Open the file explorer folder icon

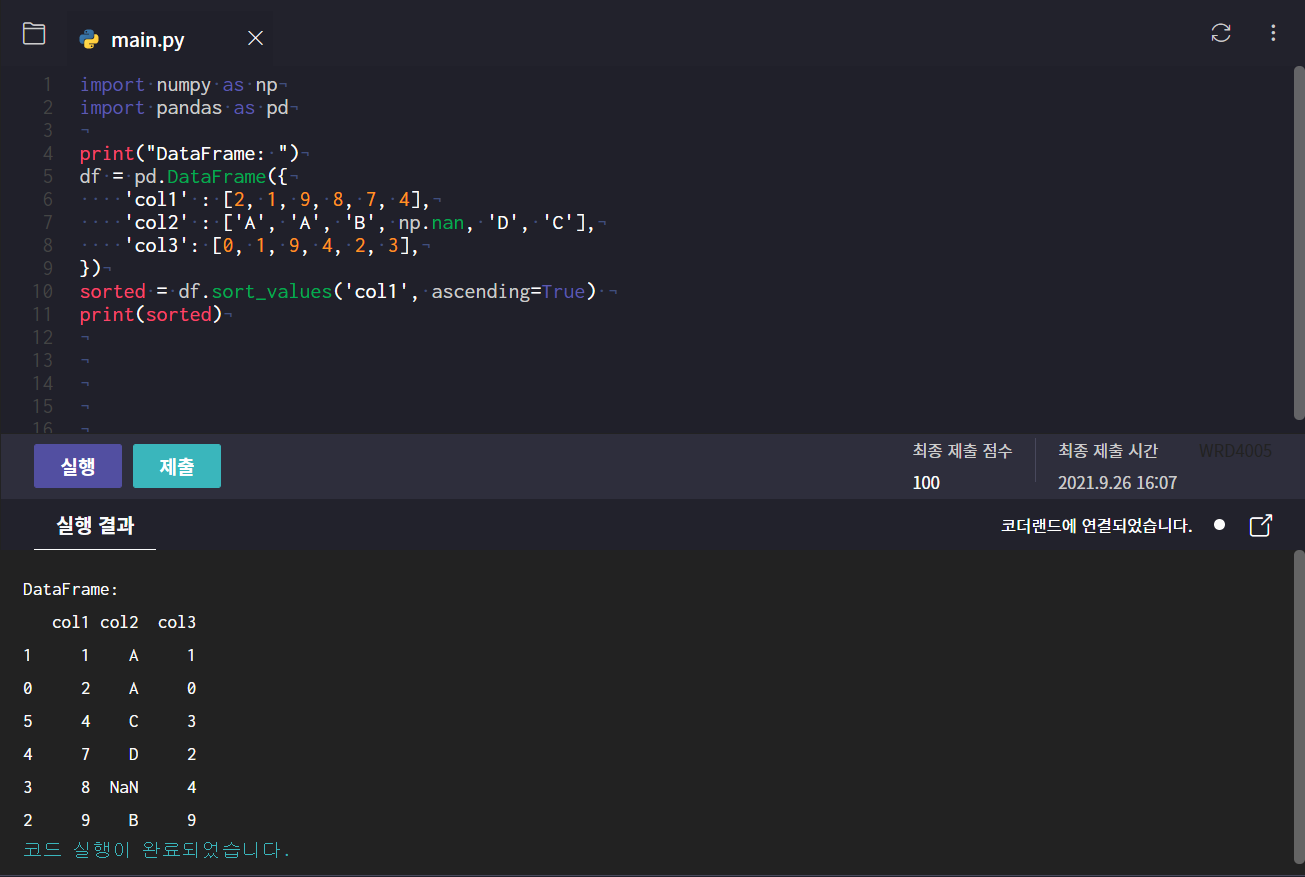point(34,33)
